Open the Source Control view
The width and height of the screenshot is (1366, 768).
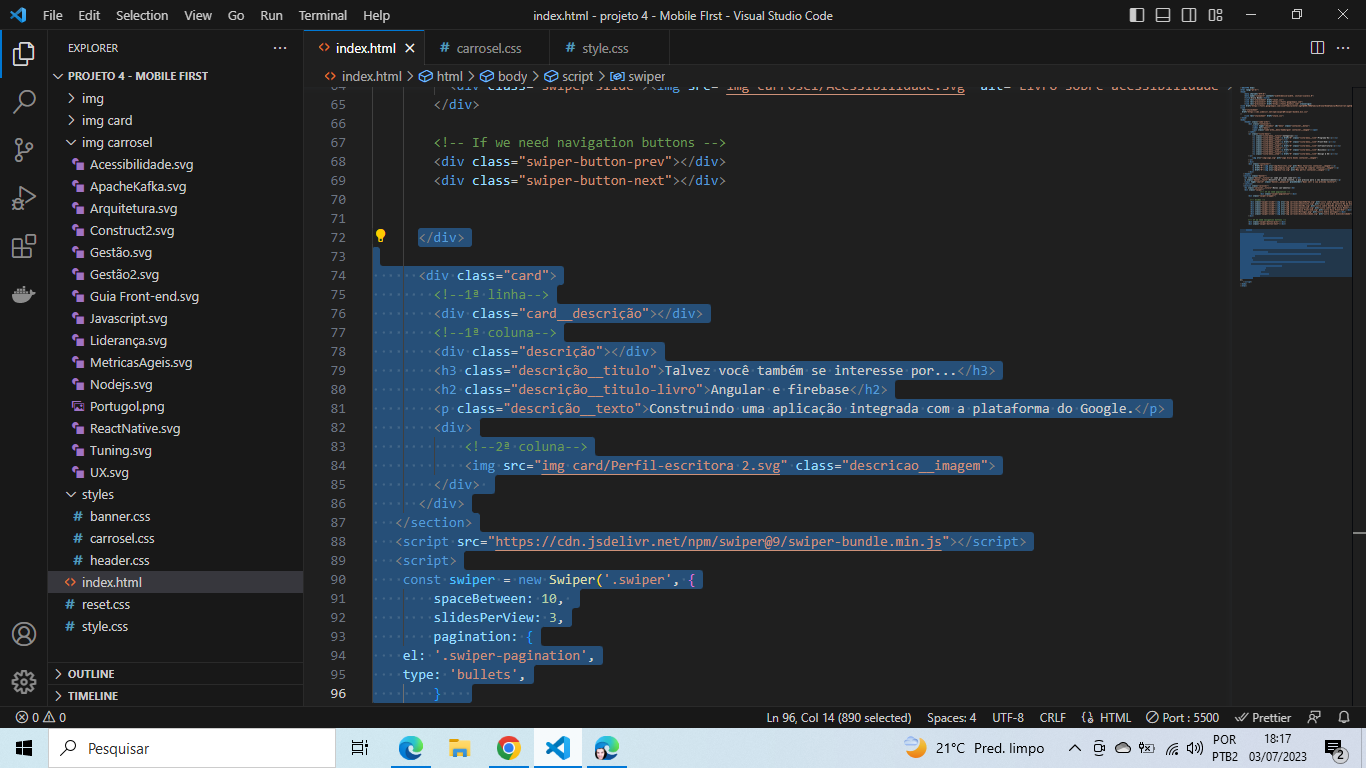coord(24,150)
